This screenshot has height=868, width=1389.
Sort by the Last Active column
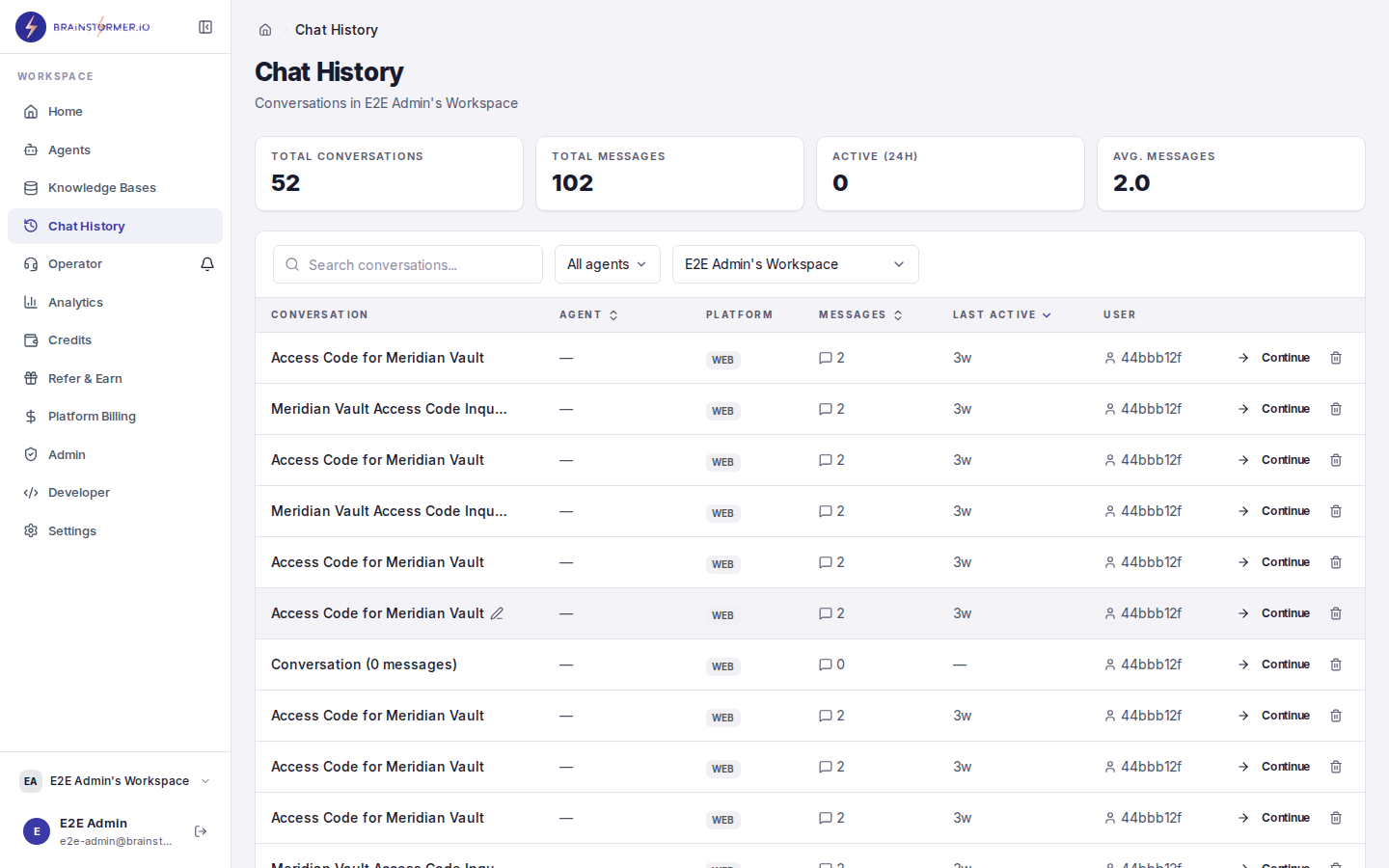(1001, 314)
